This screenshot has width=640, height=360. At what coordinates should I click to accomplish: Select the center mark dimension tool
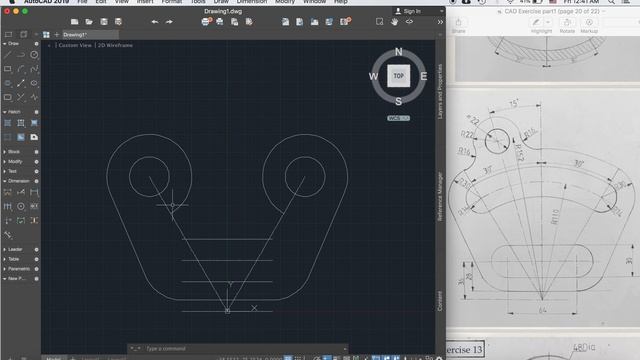[21, 207]
